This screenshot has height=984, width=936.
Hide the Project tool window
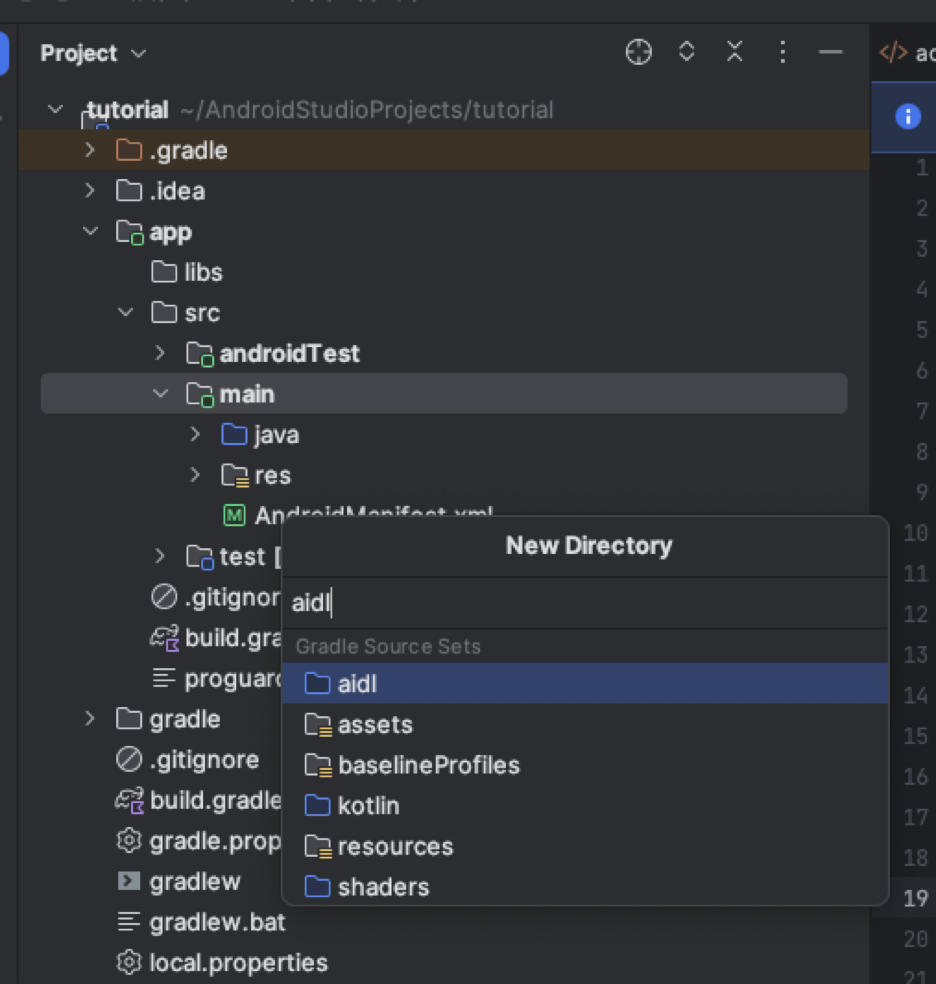point(830,53)
